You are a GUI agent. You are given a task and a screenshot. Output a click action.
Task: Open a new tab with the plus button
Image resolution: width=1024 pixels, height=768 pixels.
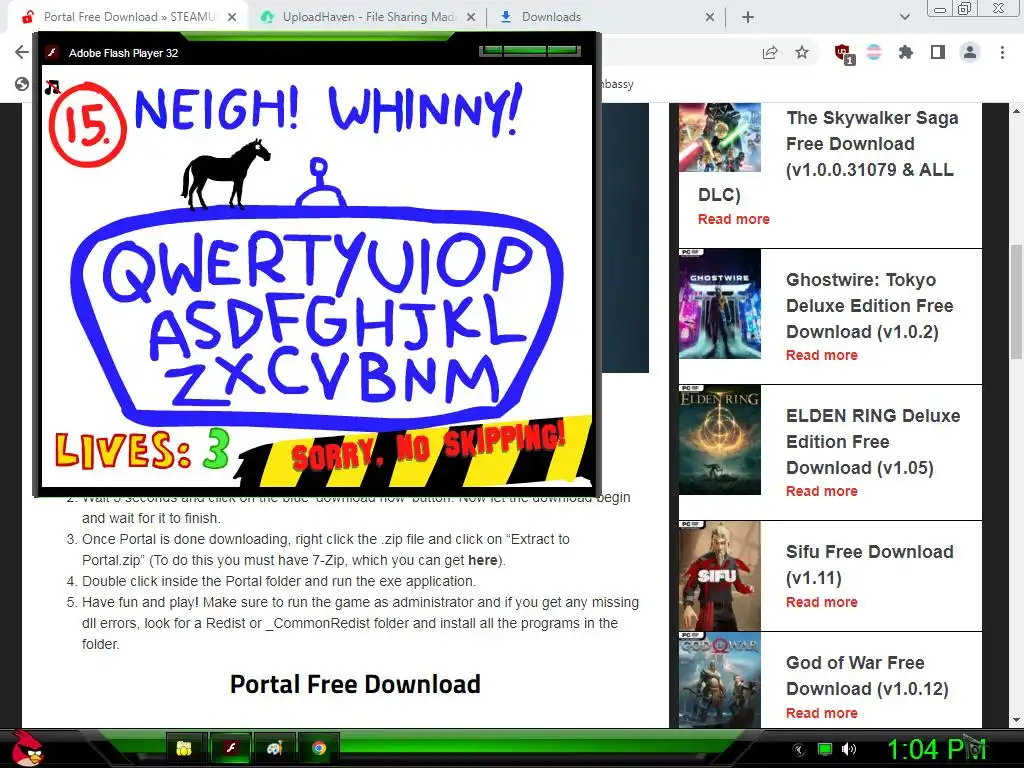click(748, 17)
